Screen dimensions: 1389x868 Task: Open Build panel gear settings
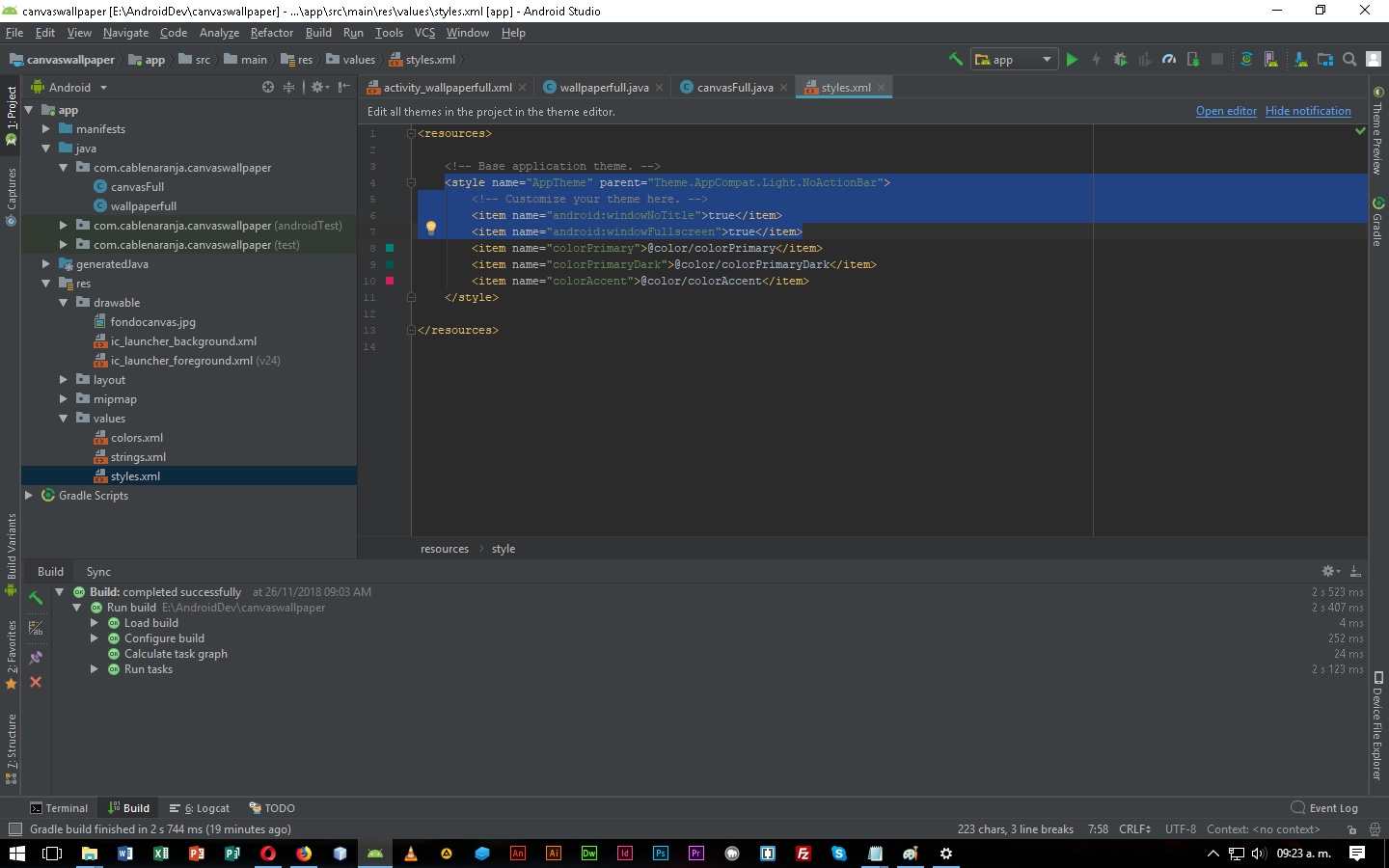[x=1330, y=571]
